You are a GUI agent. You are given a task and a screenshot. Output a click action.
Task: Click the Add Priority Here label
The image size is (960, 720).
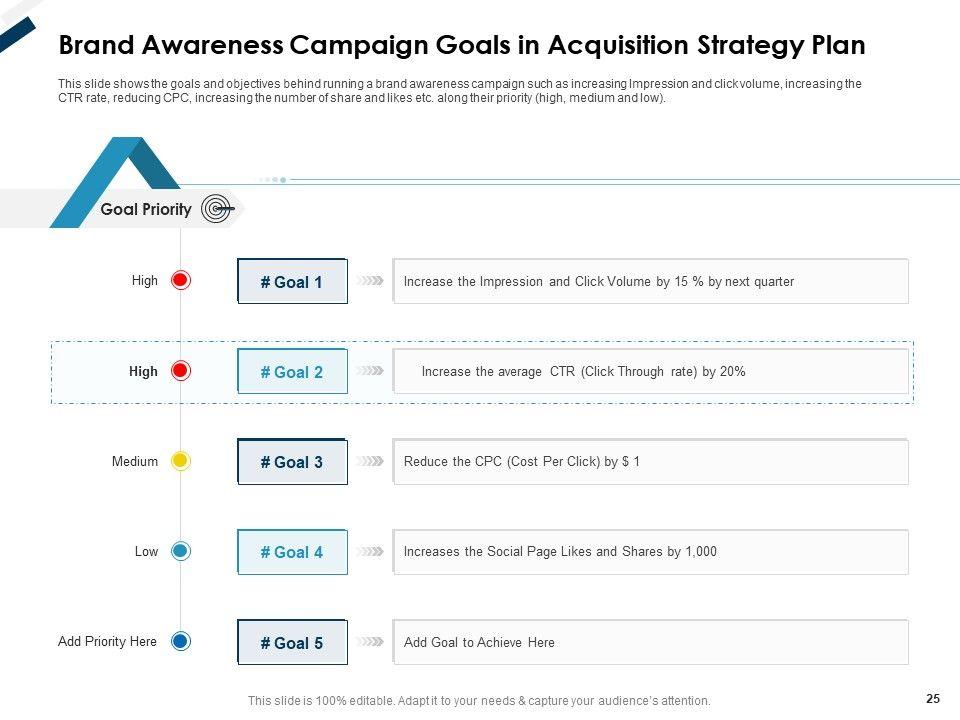coord(107,641)
